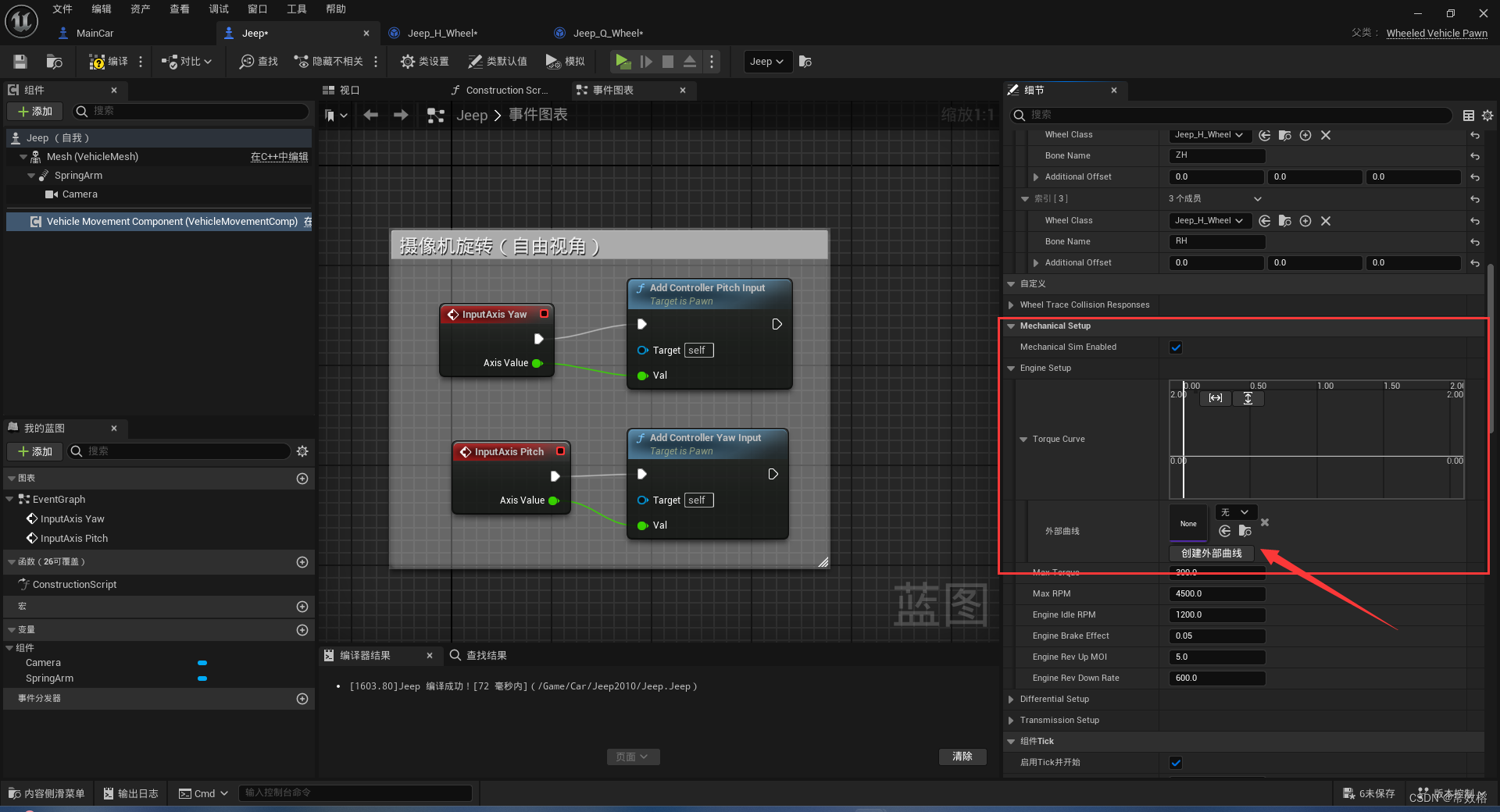Add a new graph with plus icon
Image resolution: width=1500 pixels, height=812 pixels.
[302, 479]
